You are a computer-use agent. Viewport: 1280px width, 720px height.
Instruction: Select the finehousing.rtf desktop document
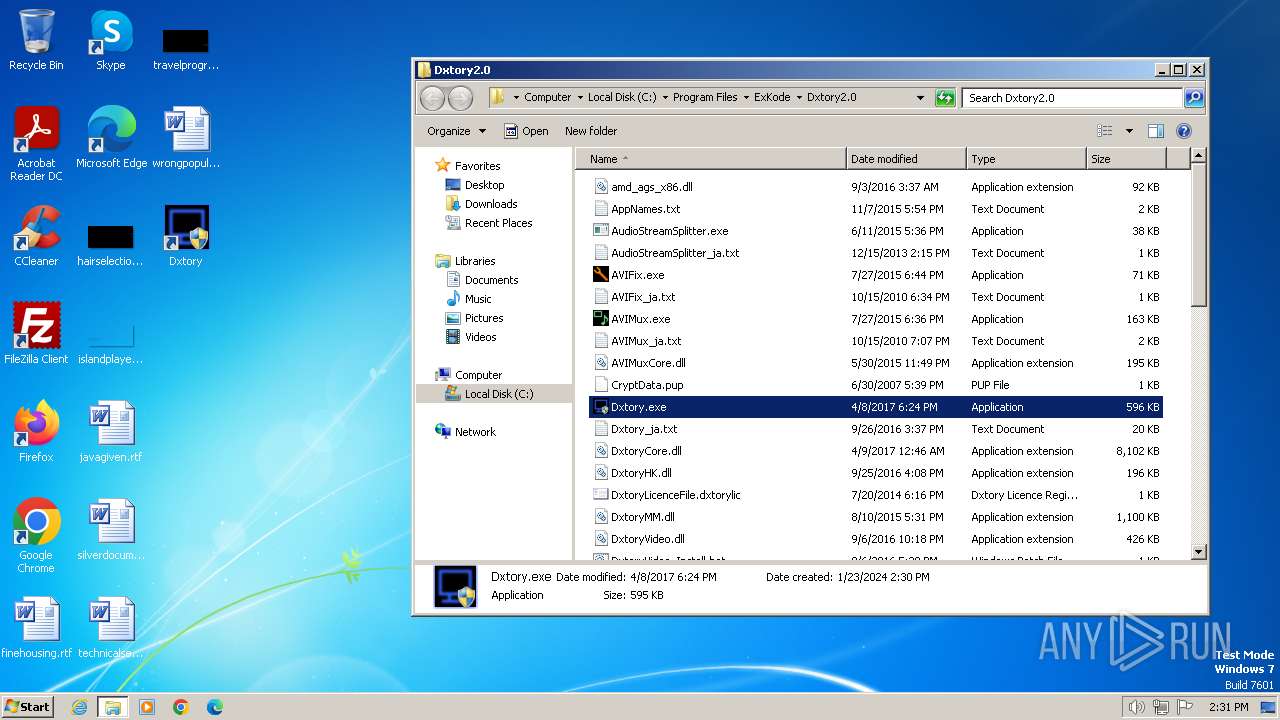pos(36,627)
